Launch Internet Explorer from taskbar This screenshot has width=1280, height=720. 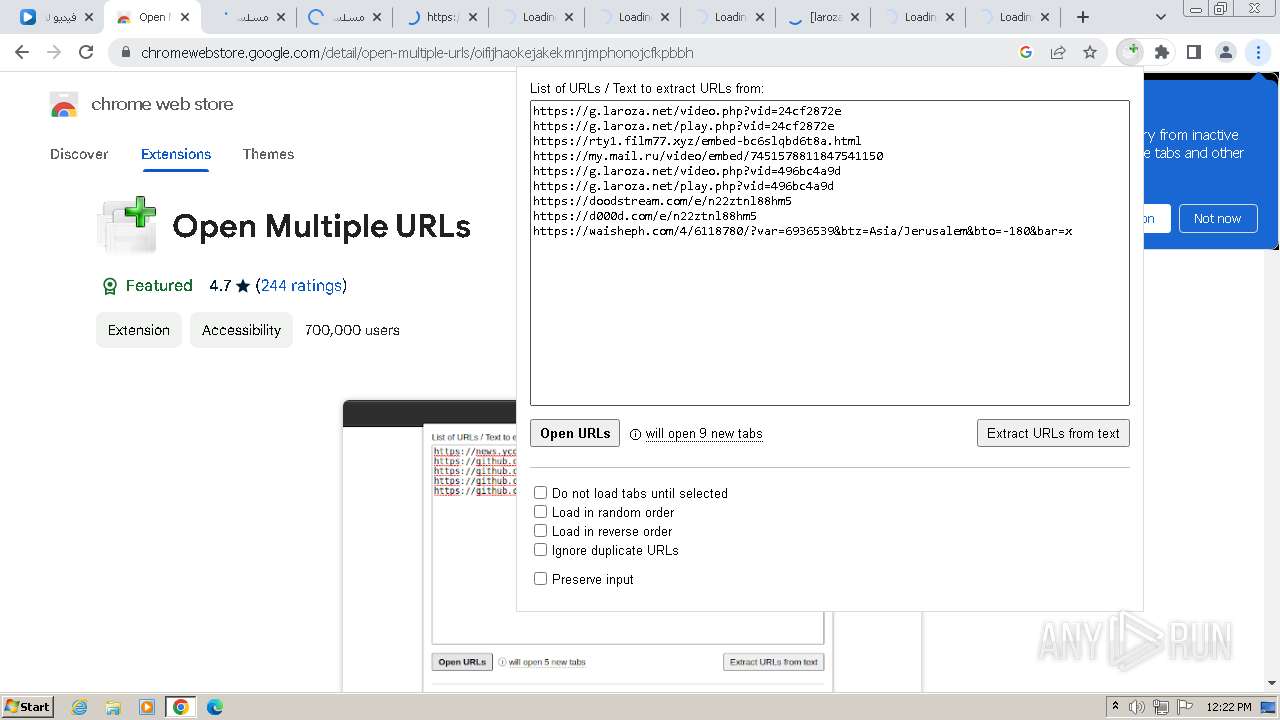pyautogui.click(x=80, y=707)
